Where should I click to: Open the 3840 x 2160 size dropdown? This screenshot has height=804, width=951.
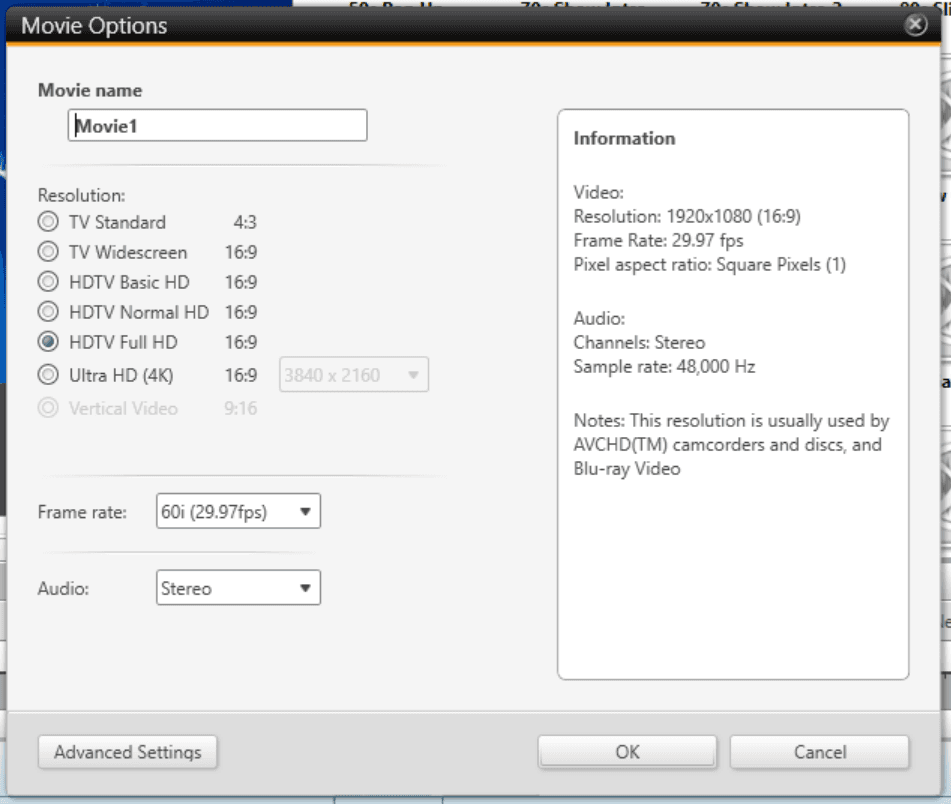point(354,375)
